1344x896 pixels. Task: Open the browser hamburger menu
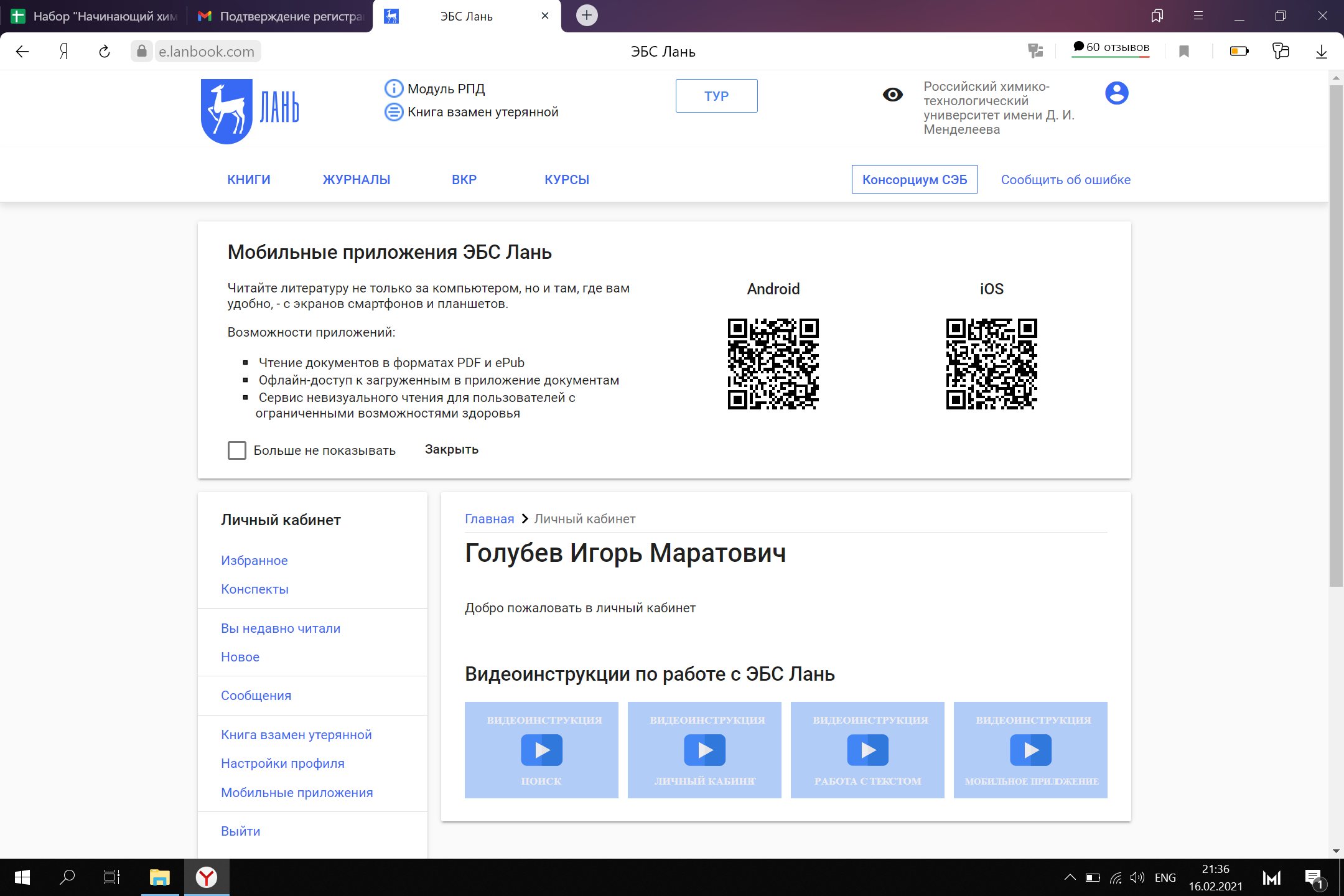(x=1198, y=16)
